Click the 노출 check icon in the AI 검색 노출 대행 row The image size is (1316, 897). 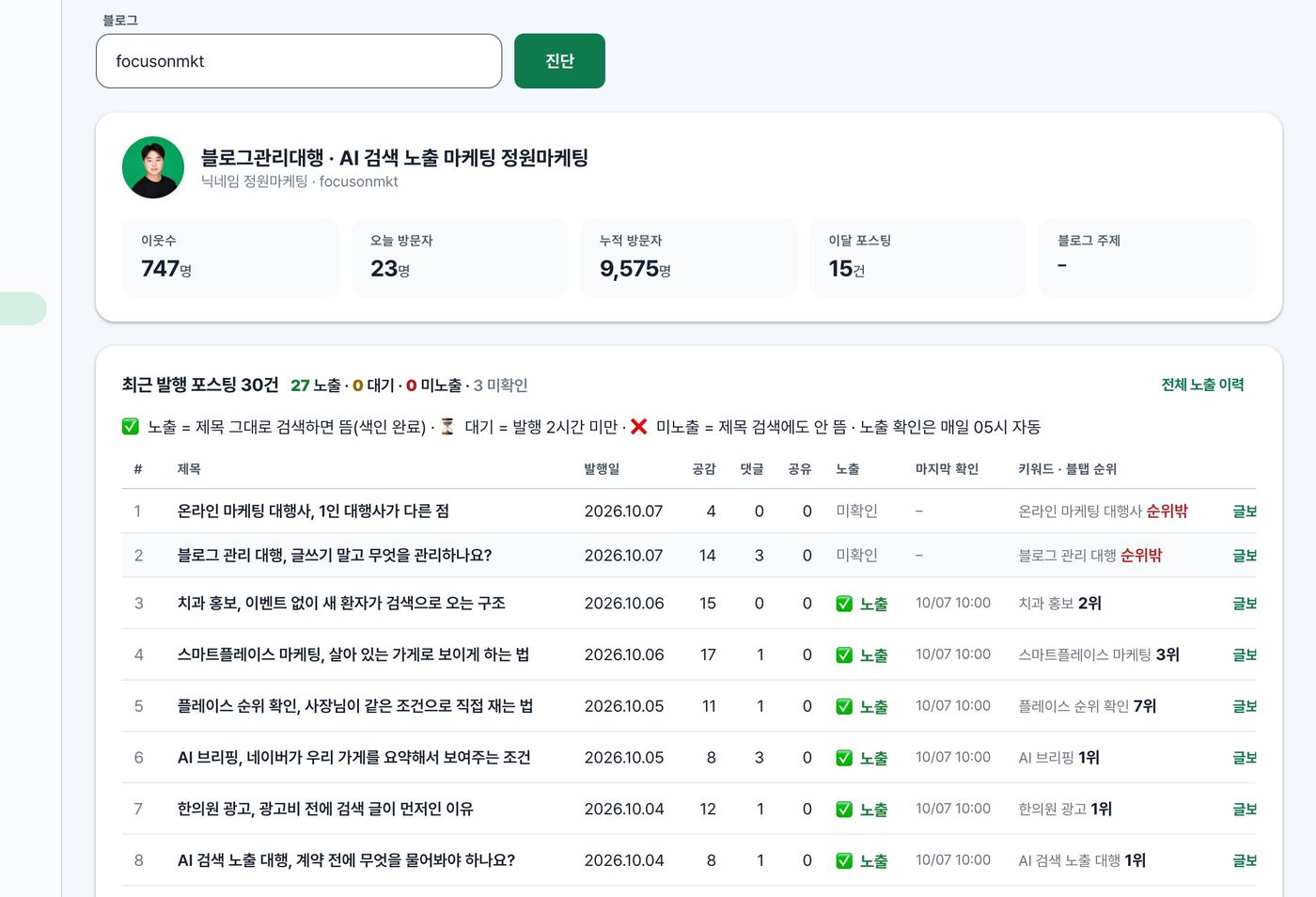[x=844, y=860]
